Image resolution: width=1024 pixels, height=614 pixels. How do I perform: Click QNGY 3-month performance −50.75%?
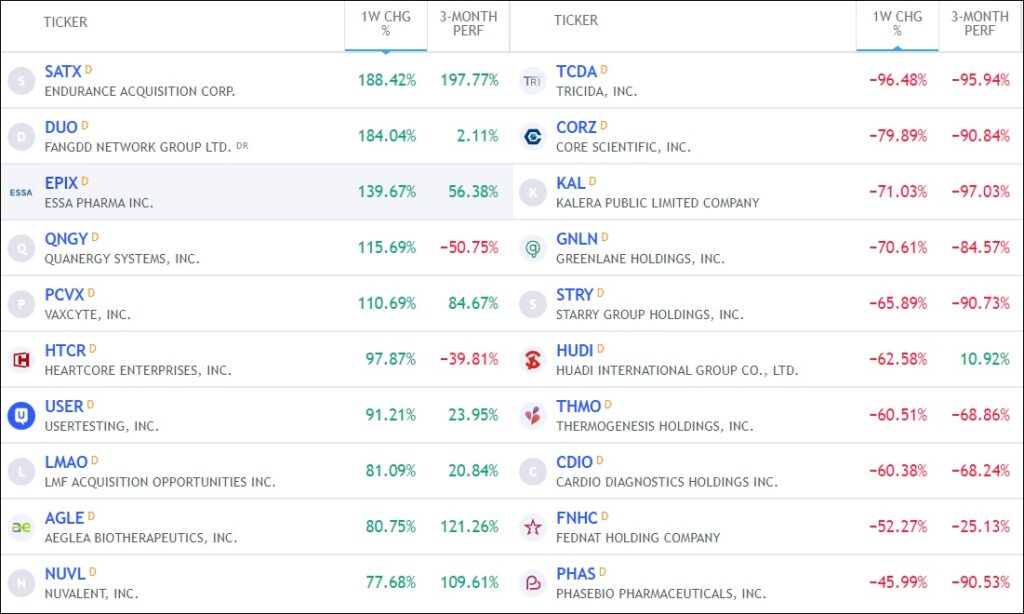469,248
